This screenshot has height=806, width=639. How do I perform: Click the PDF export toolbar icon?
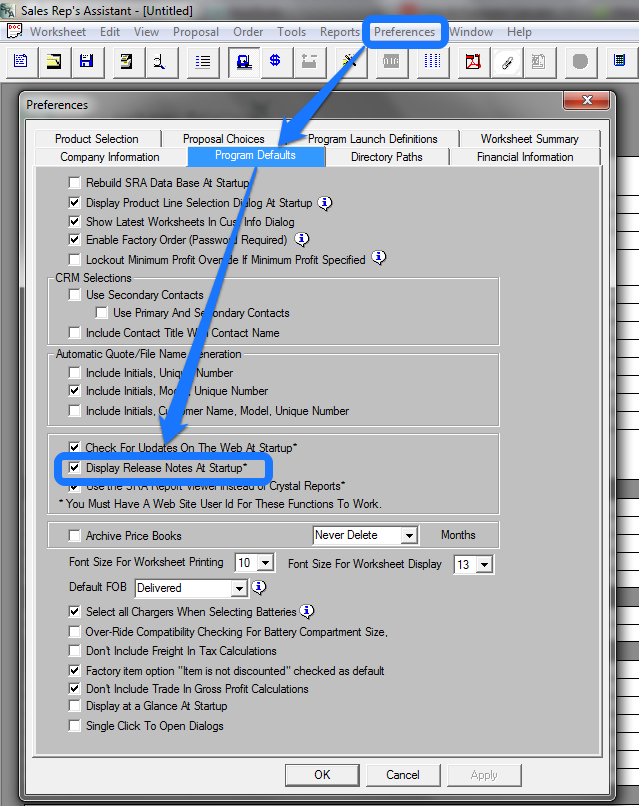pyautogui.click(x=473, y=62)
